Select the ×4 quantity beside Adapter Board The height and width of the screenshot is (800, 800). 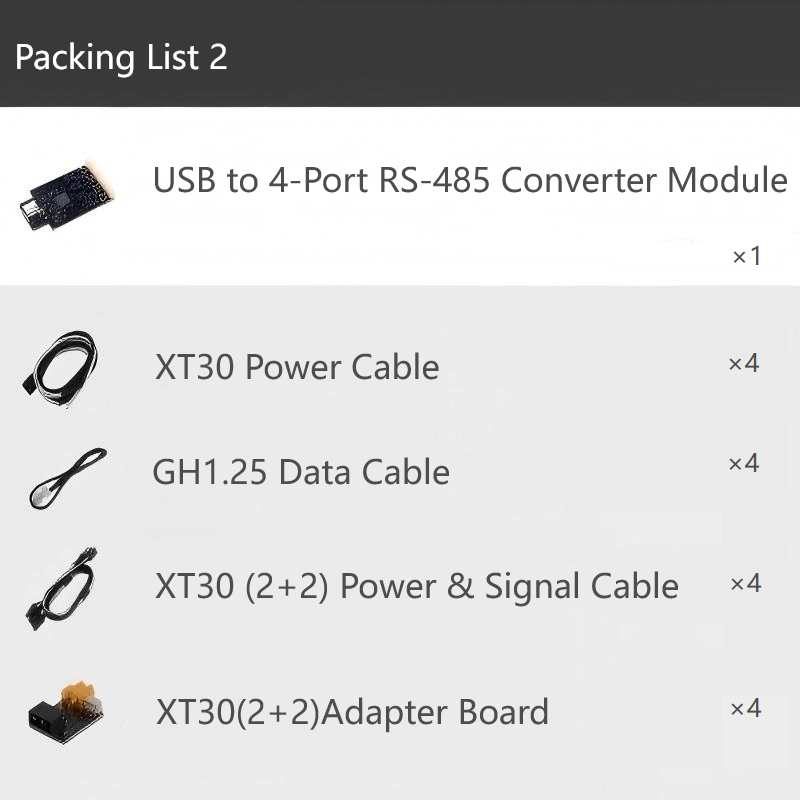click(x=745, y=709)
